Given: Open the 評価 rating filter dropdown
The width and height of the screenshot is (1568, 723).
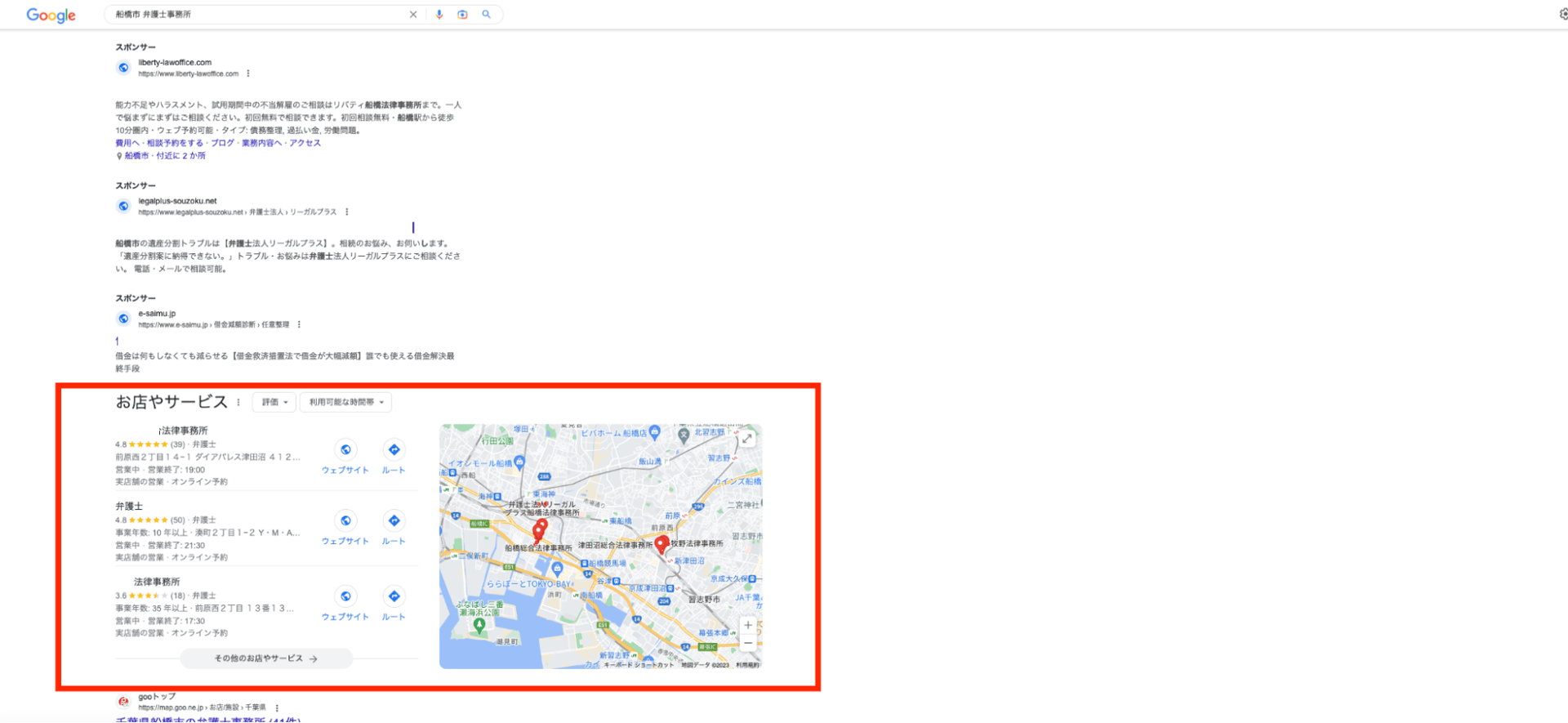Looking at the screenshot, I should (274, 402).
